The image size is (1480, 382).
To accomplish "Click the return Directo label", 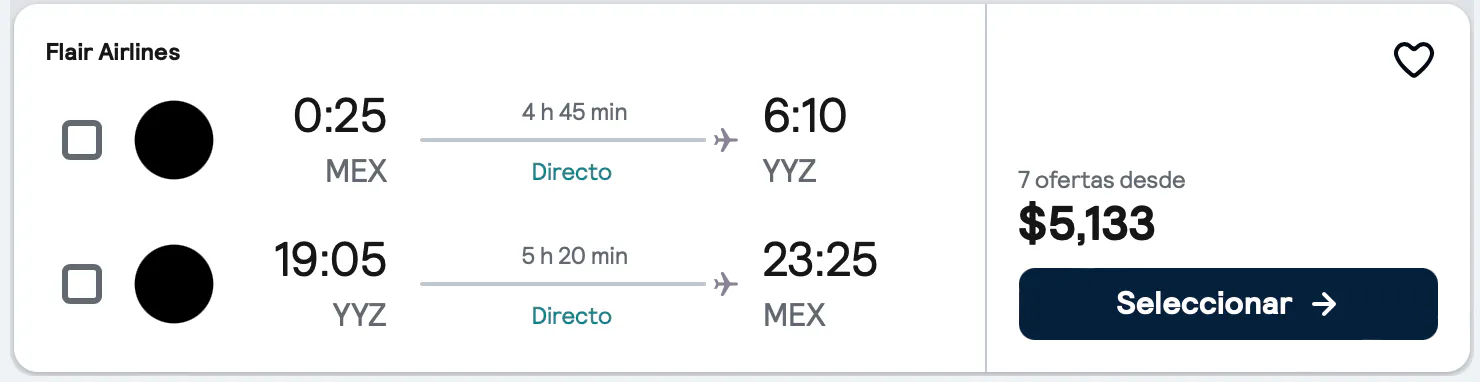I will [x=572, y=316].
